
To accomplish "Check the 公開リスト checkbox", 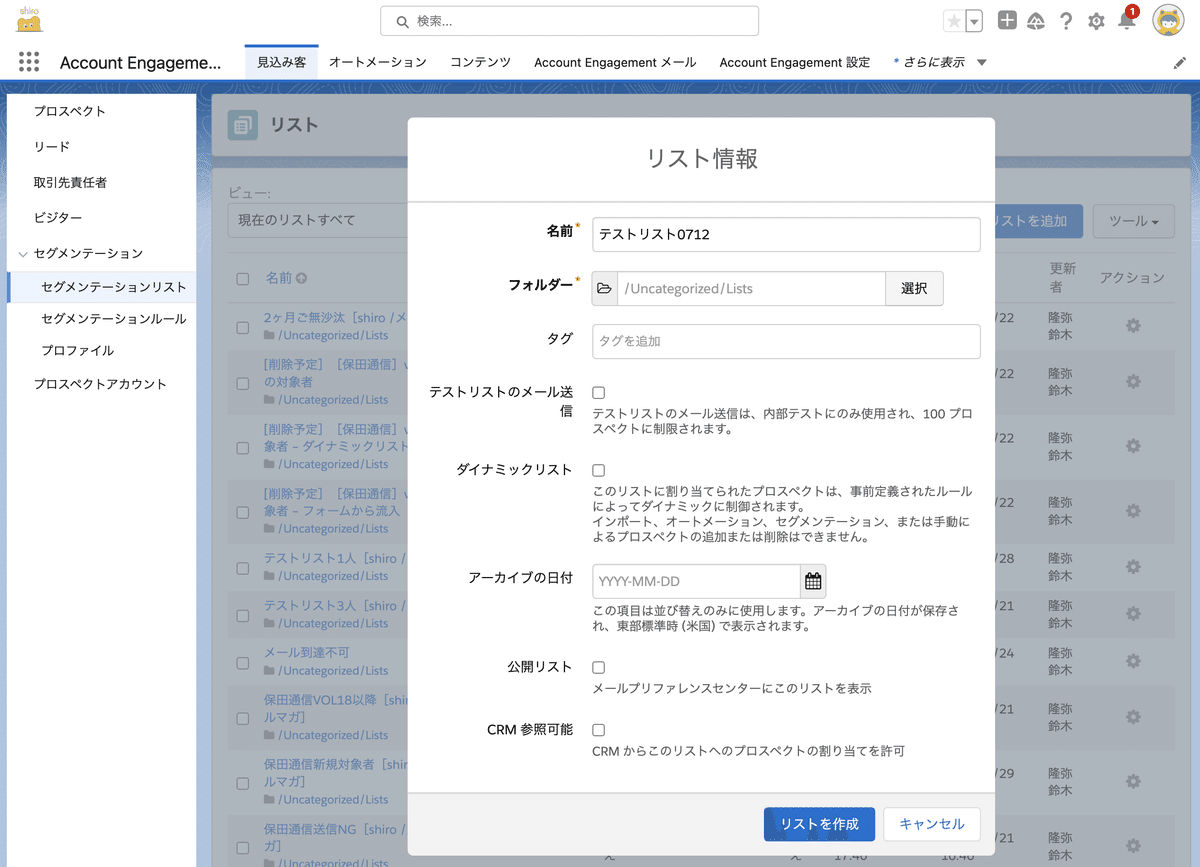I will [x=599, y=667].
